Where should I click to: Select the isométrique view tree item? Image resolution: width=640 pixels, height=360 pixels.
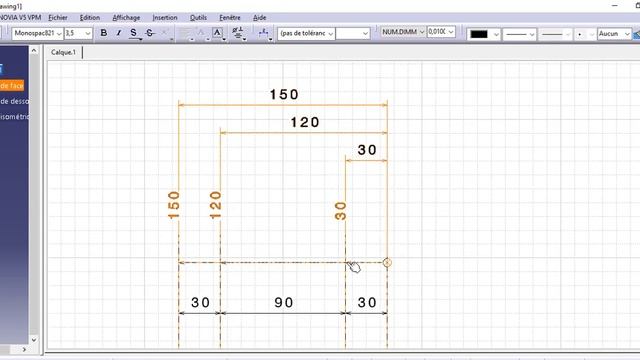[14, 117]
